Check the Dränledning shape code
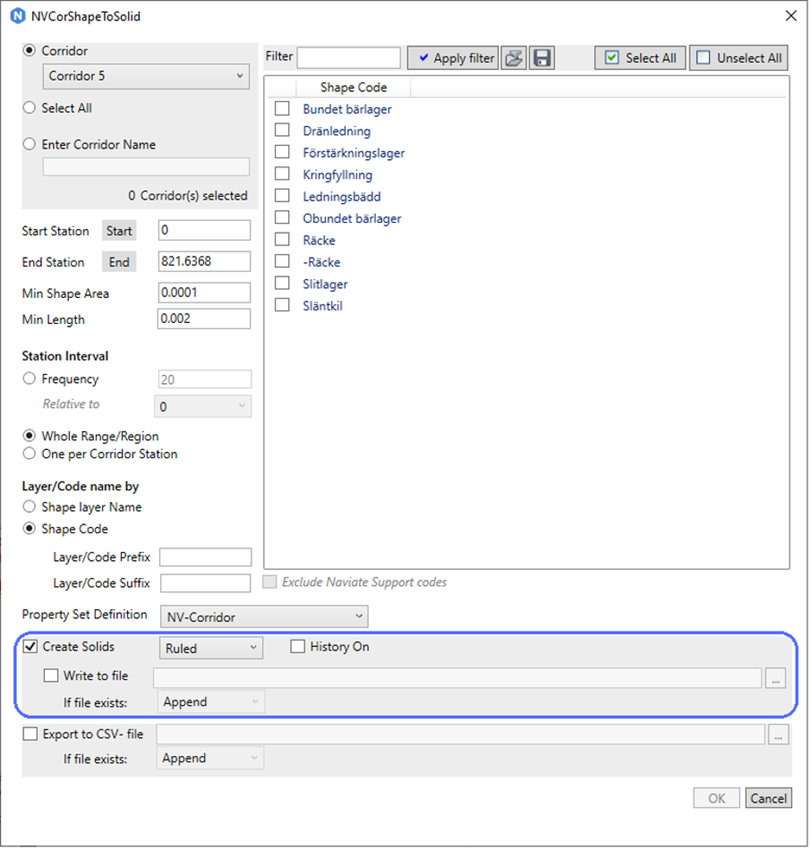Image resolution: width=811 pixels, height=850 pixels. [282, 131]
